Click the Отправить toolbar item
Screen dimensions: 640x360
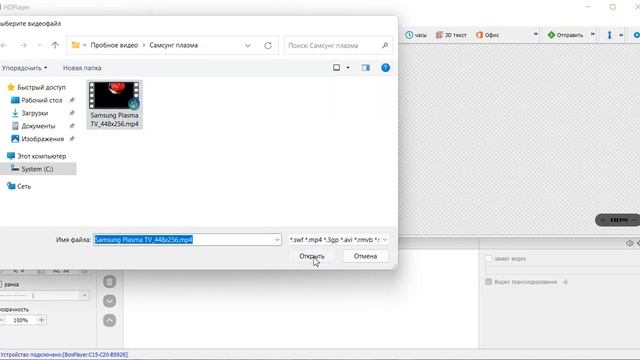(x=565, y=35)
